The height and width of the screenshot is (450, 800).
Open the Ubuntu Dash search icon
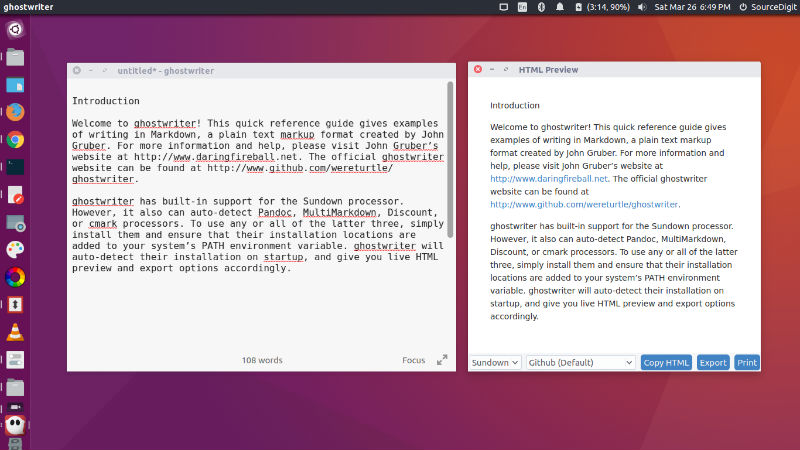pos(15,30)
